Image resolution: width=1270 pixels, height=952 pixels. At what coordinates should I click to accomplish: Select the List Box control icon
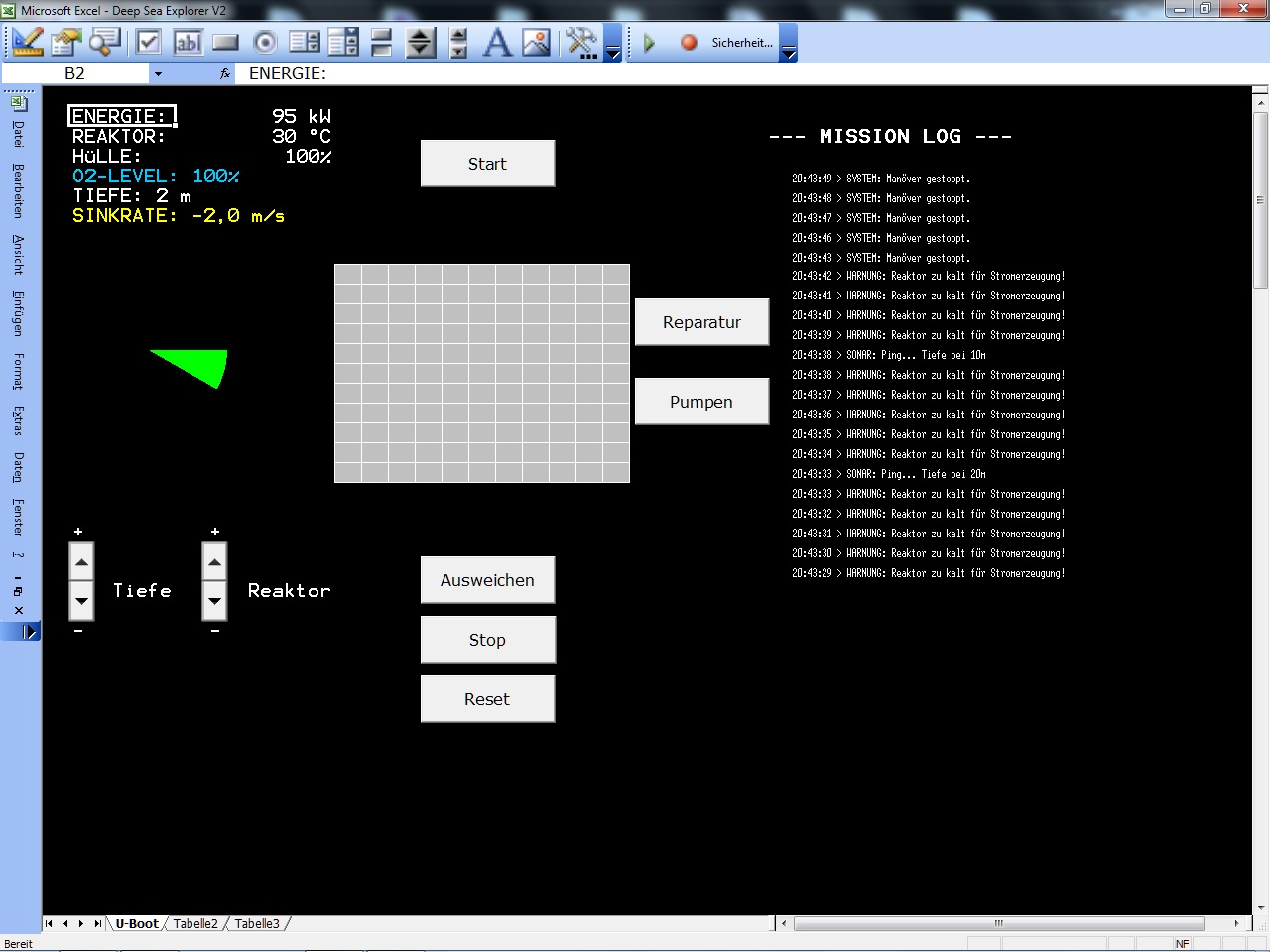(x=305, y=43)
